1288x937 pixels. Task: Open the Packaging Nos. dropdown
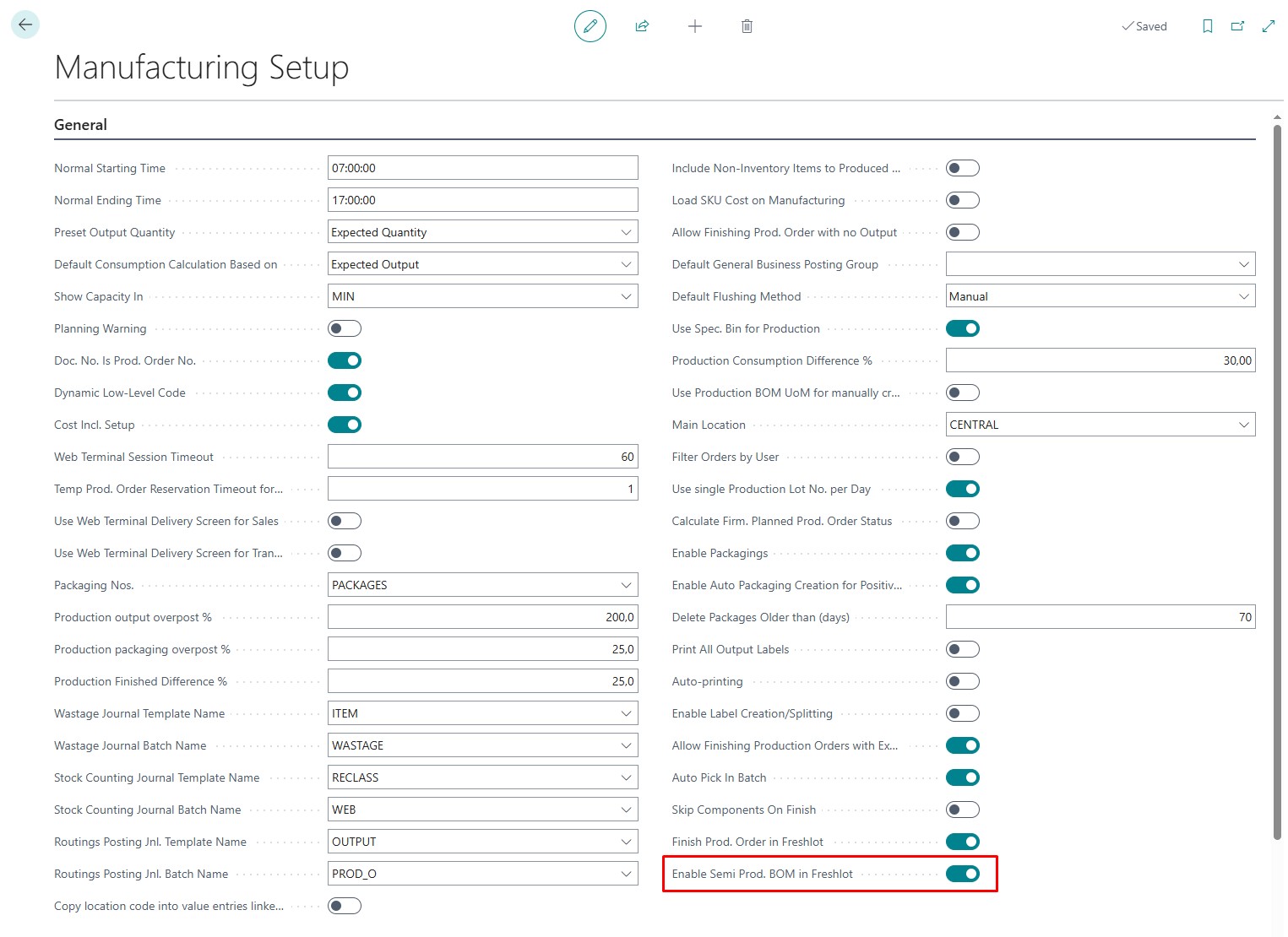pyautogui.click(x=483, y=585)
